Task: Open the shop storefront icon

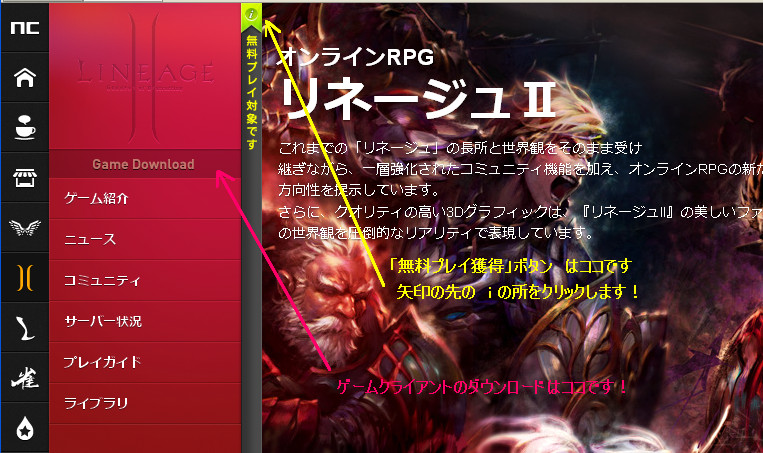Action: [25, 178]
